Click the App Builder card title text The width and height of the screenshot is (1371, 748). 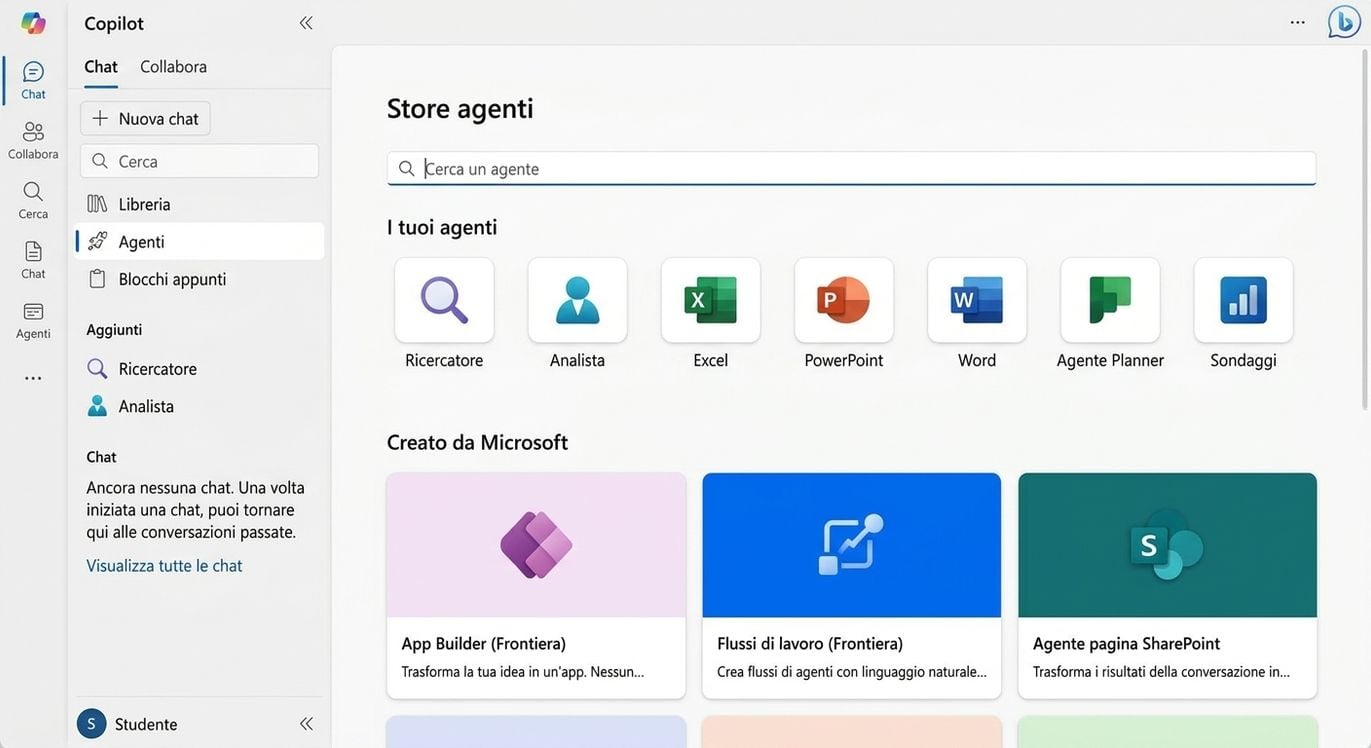(x=484, y=643)
